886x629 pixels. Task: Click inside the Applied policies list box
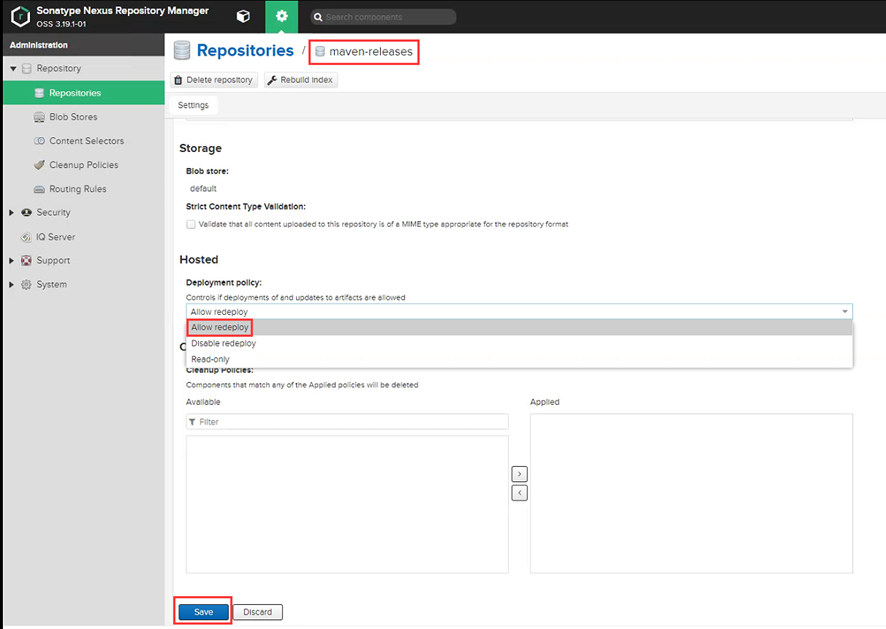(x=691, y=493)
